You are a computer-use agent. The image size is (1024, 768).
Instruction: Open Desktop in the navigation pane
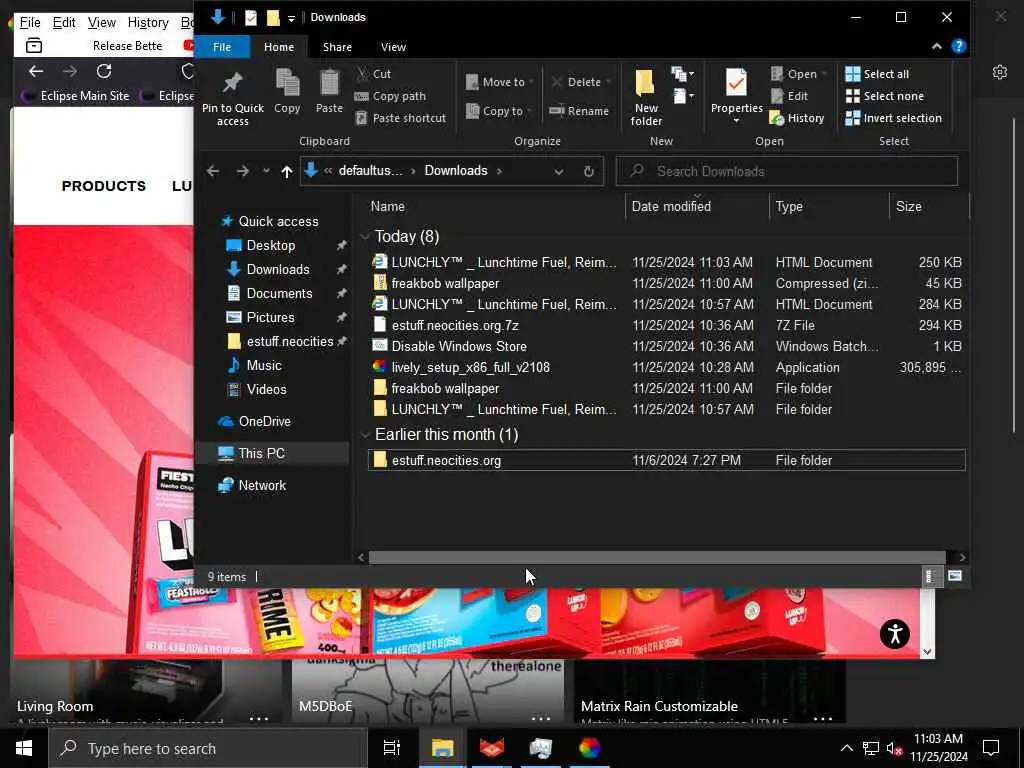click(x=270, y=246)
